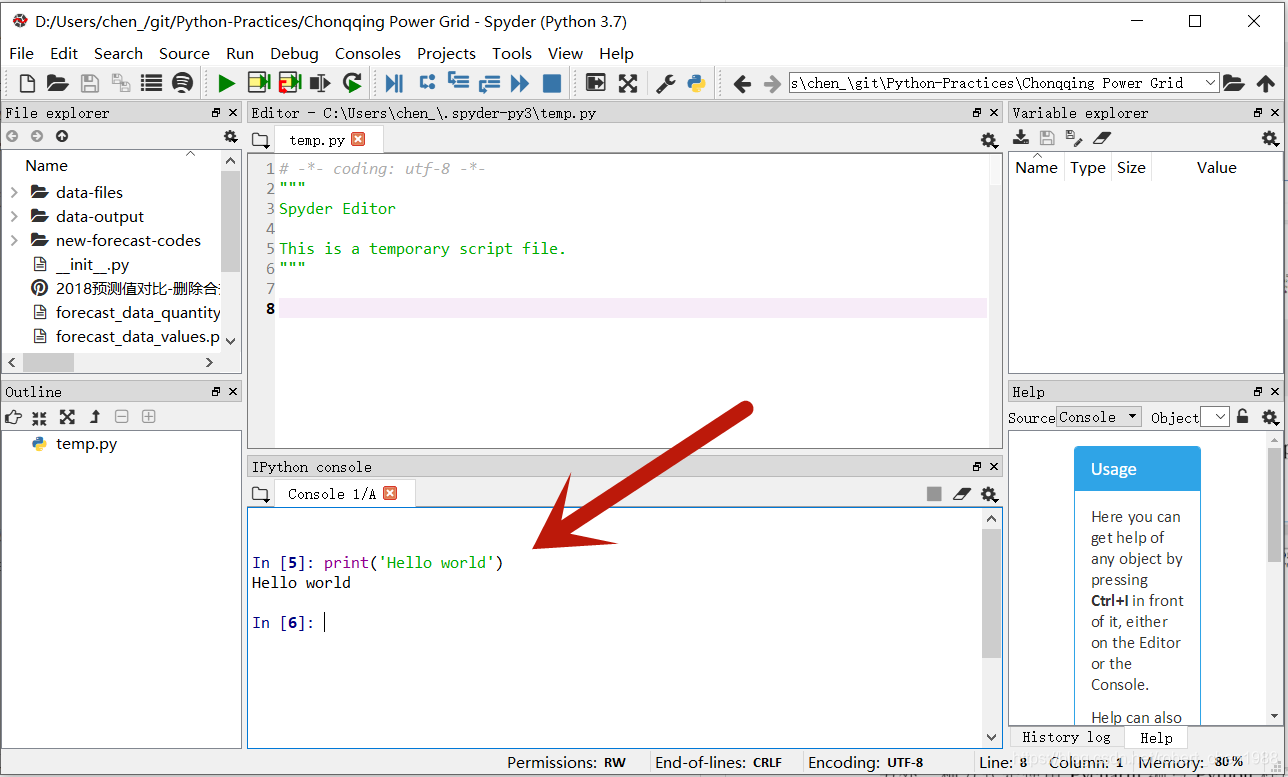
Task: Collapse all items in Outline
Action: 39,417
